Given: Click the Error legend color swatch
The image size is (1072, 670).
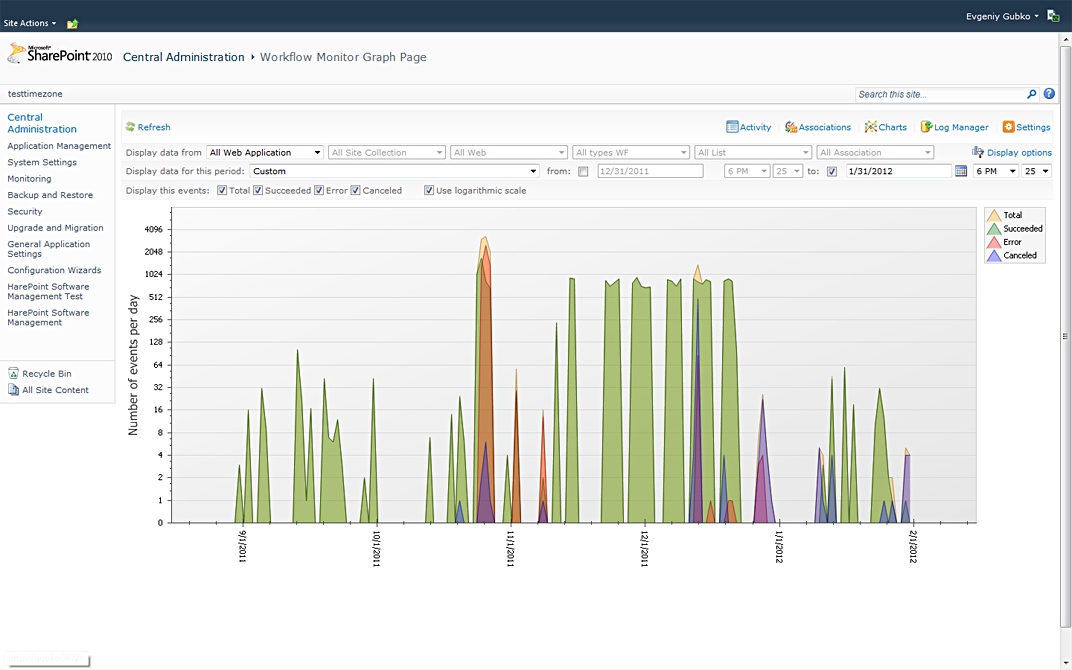Looking at the screenshot, I should (x=994, y=242).
